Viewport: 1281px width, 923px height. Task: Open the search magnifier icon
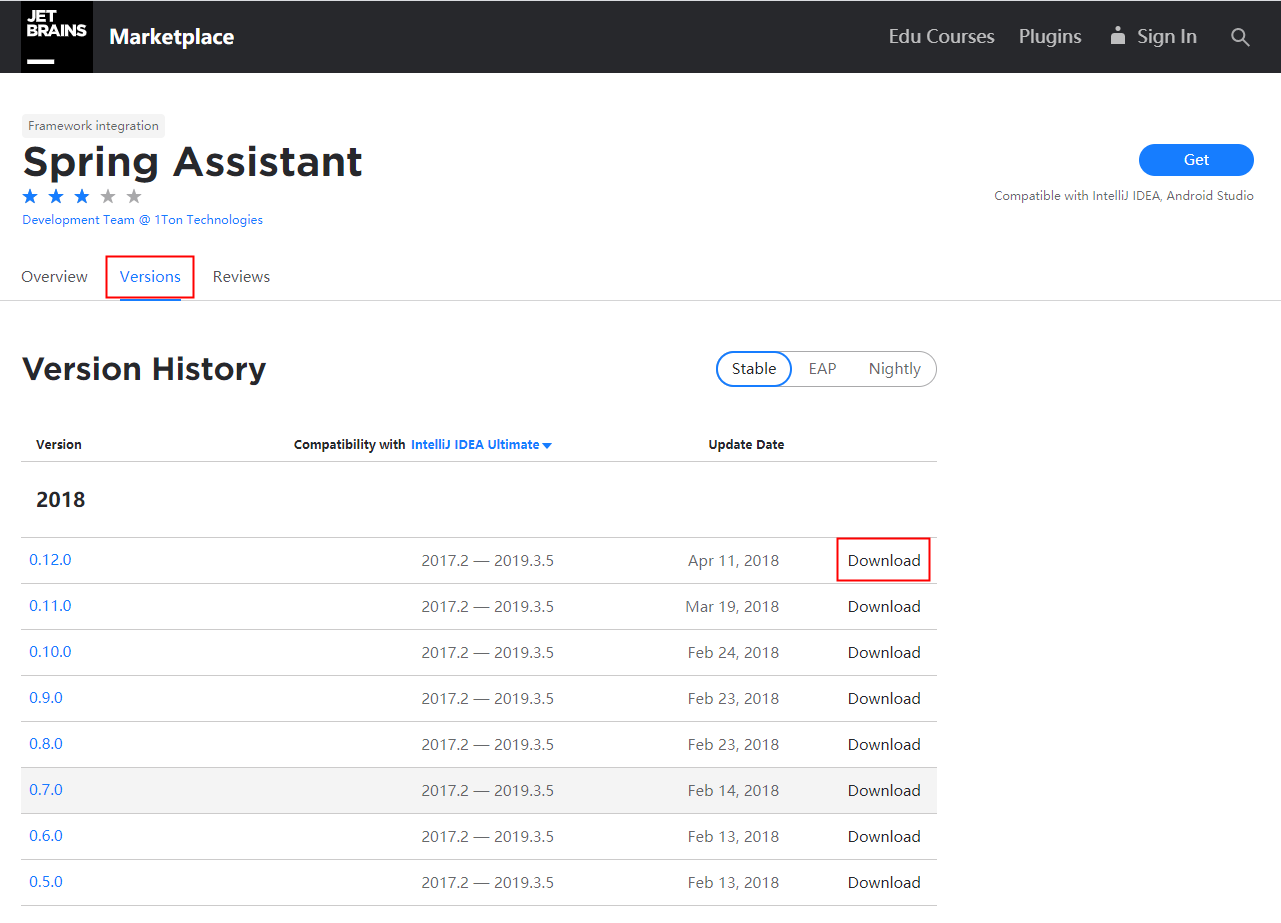1240,37
